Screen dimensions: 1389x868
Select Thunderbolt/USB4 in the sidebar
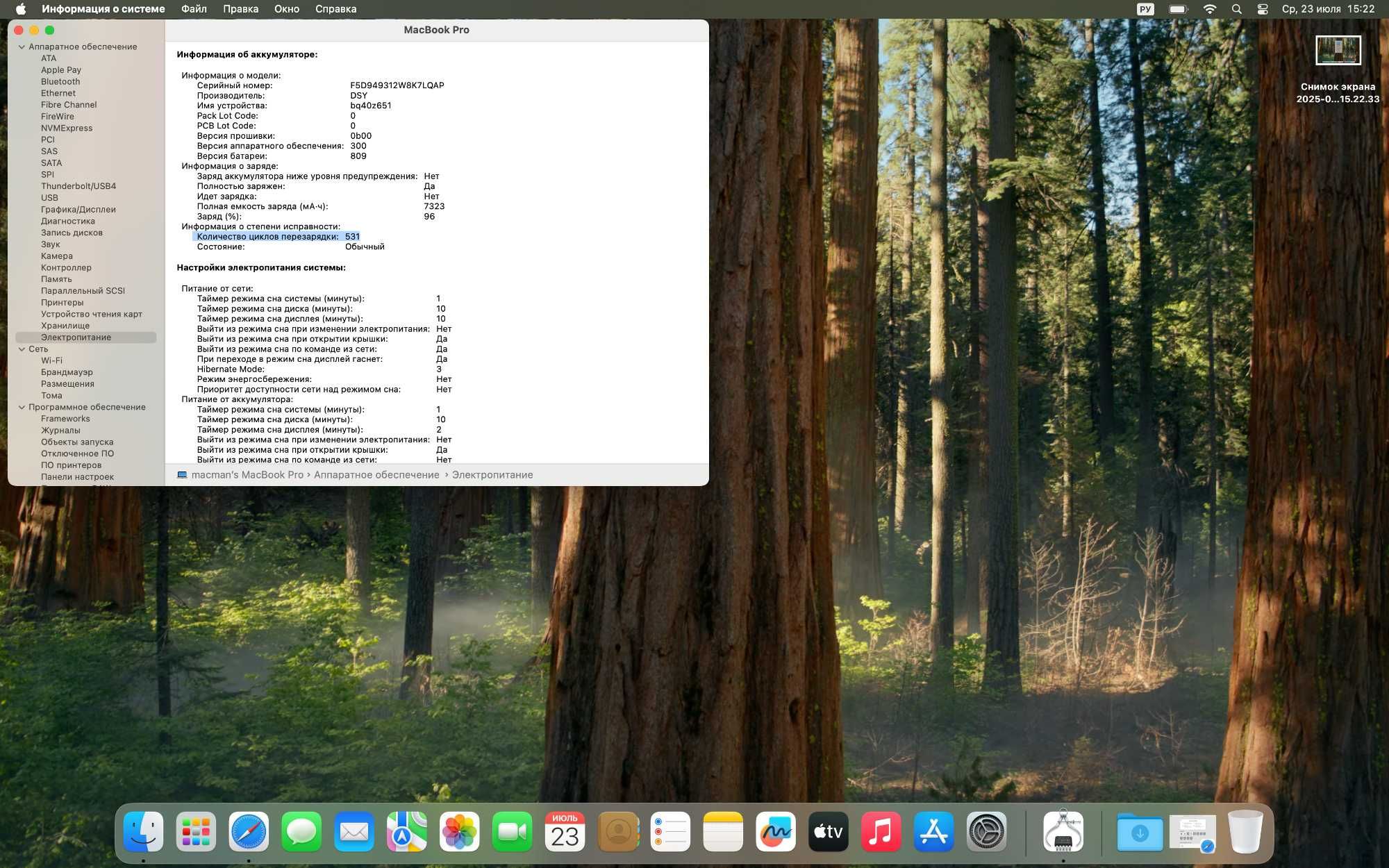point(78,186)
